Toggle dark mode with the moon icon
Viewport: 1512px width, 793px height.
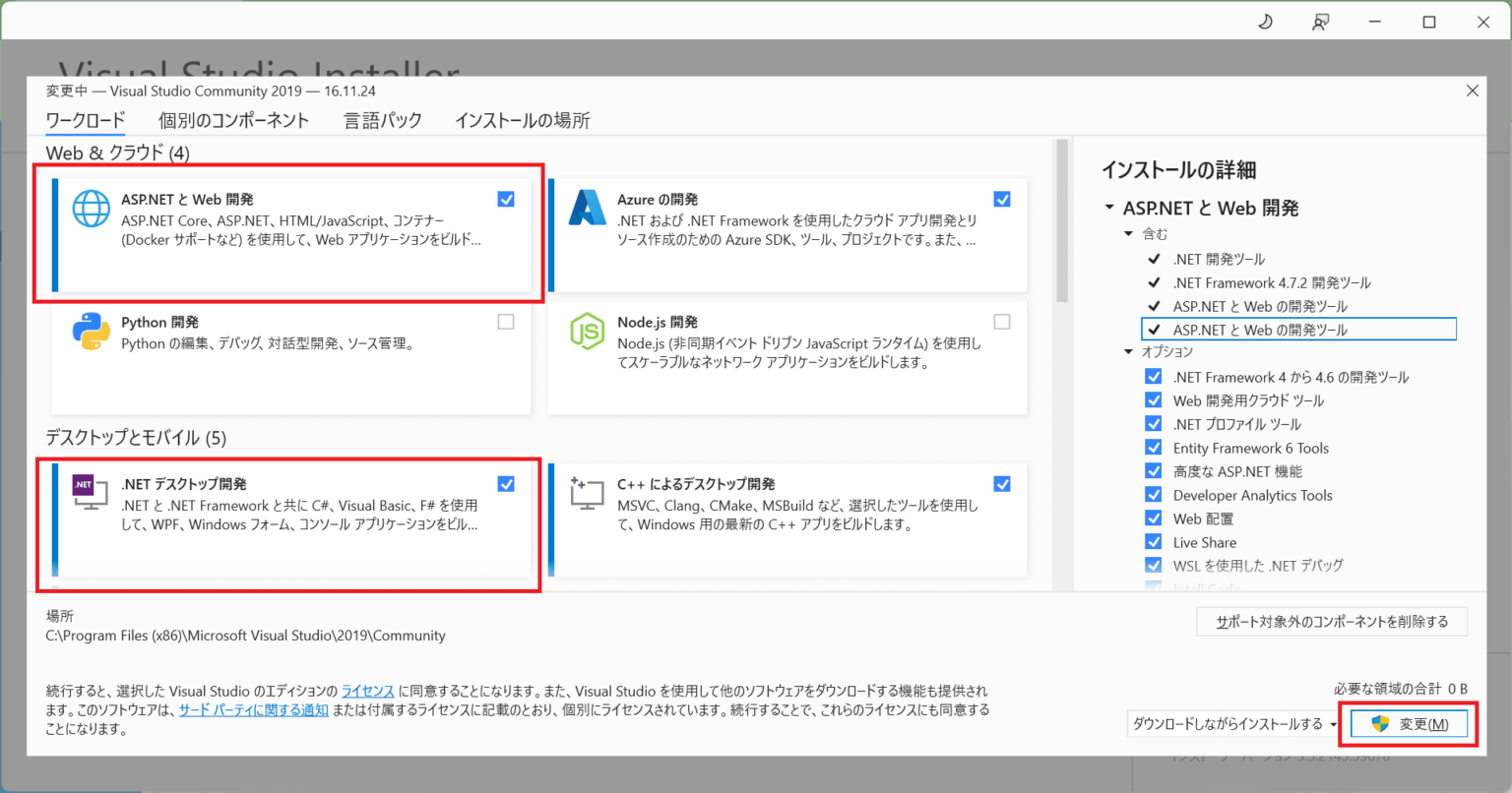[1265, 21]
